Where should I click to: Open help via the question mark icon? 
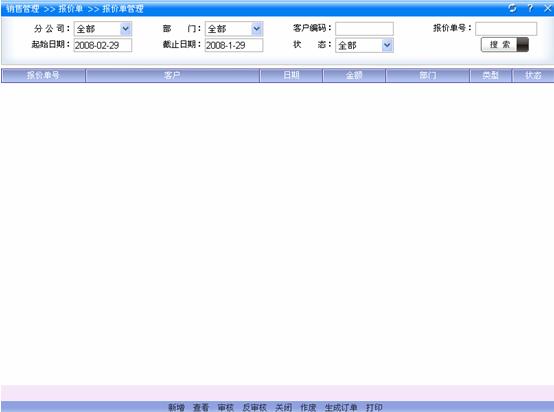pyautogui.click(x=530, y=8)
